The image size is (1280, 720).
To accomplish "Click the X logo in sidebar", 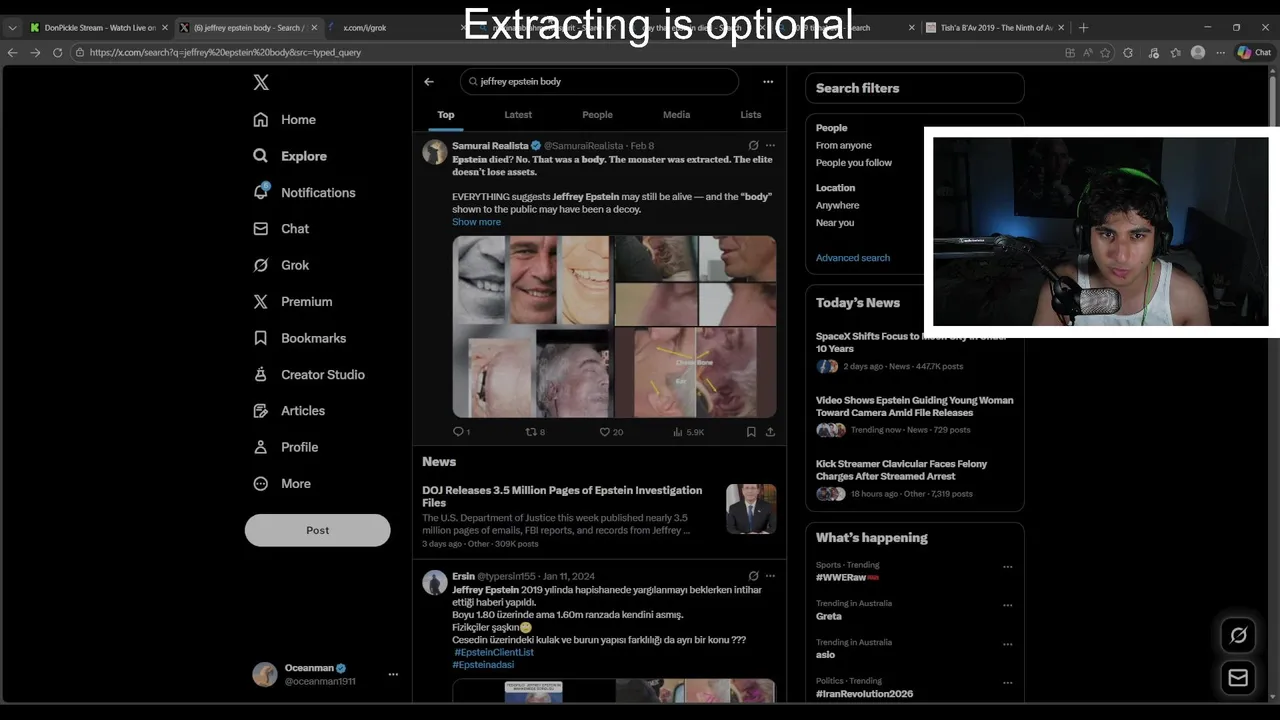I will pos(261,83).
